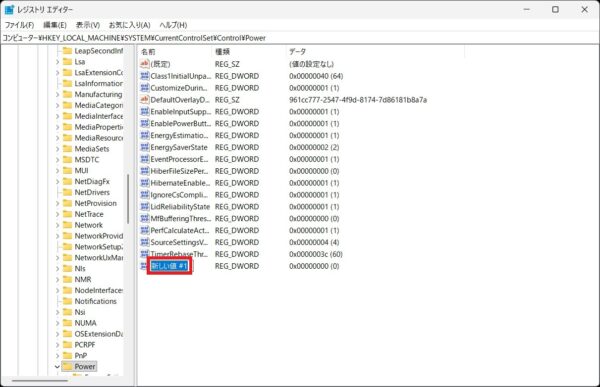Viewport: 600px width, 387px height.
Task: Expand the MSDTC tree node
Action: [x=57, y=160]
